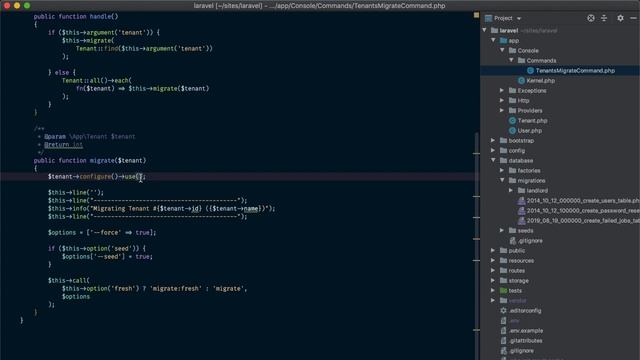Open Project panel settings gear

click(x=620, y=18)
